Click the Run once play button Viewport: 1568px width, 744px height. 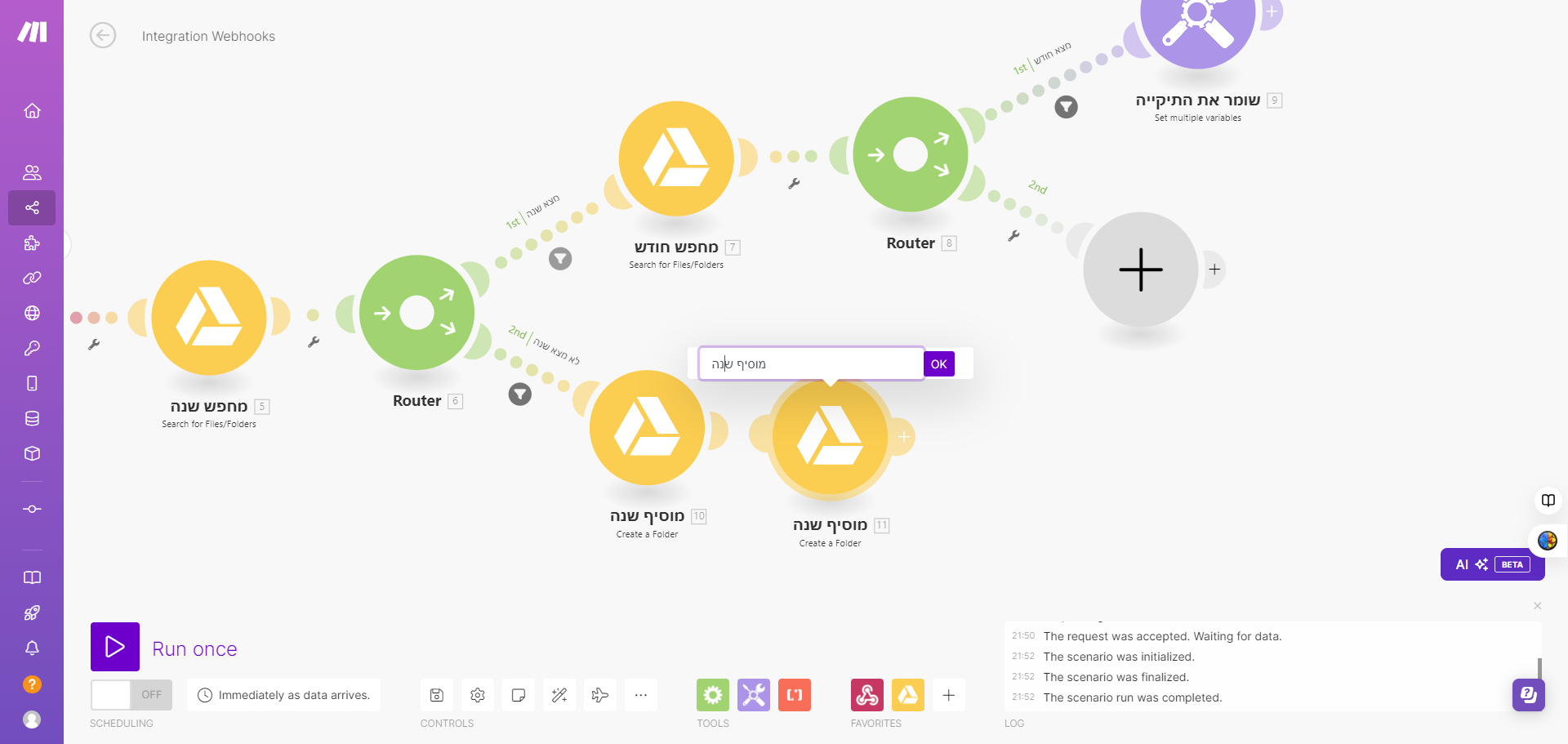click(115, 647)
